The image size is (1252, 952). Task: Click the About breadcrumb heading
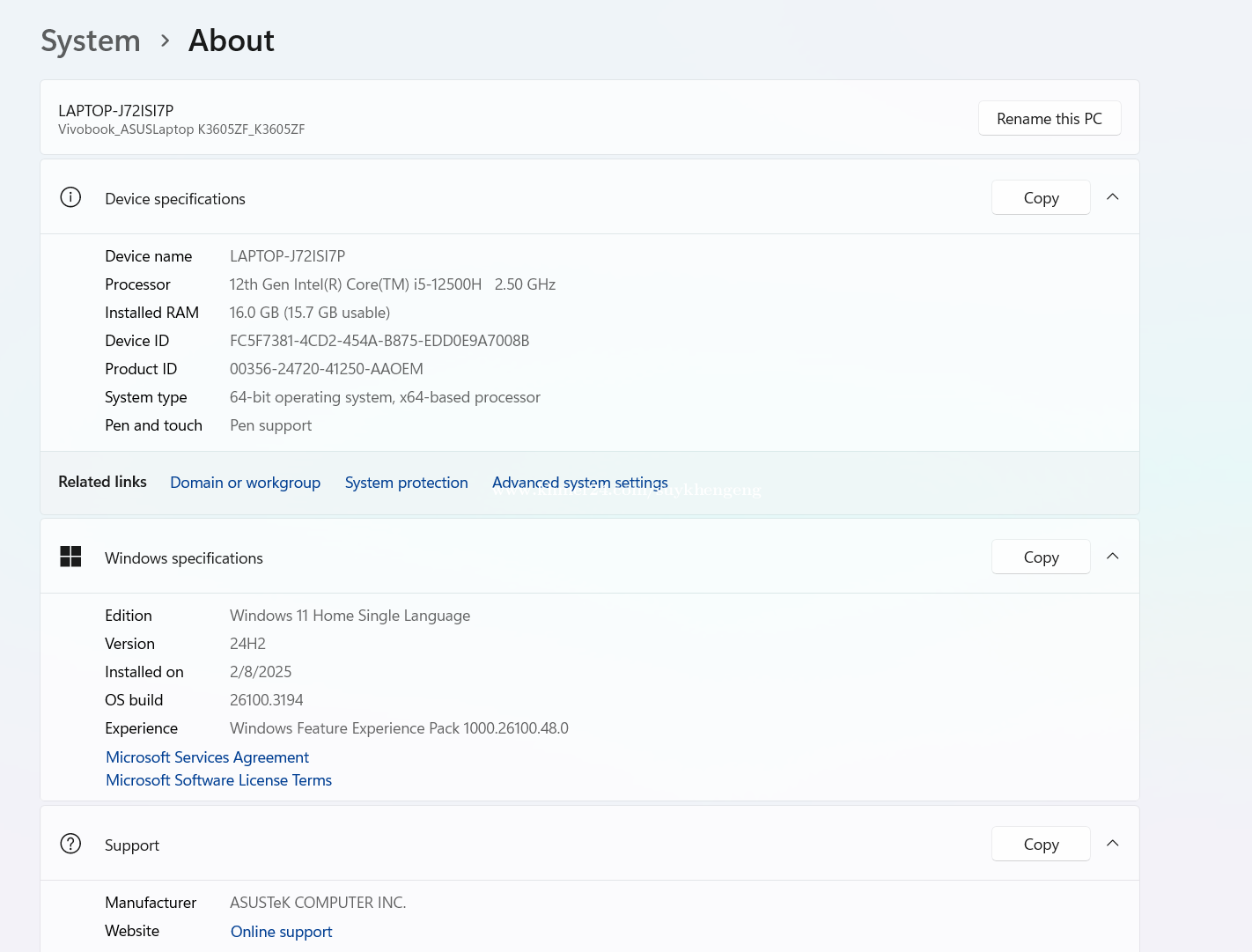click(232, 41)
